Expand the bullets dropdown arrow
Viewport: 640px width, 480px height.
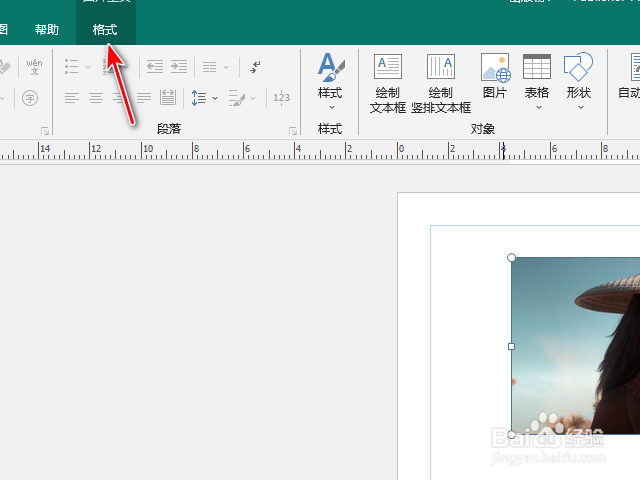(88, 67)
